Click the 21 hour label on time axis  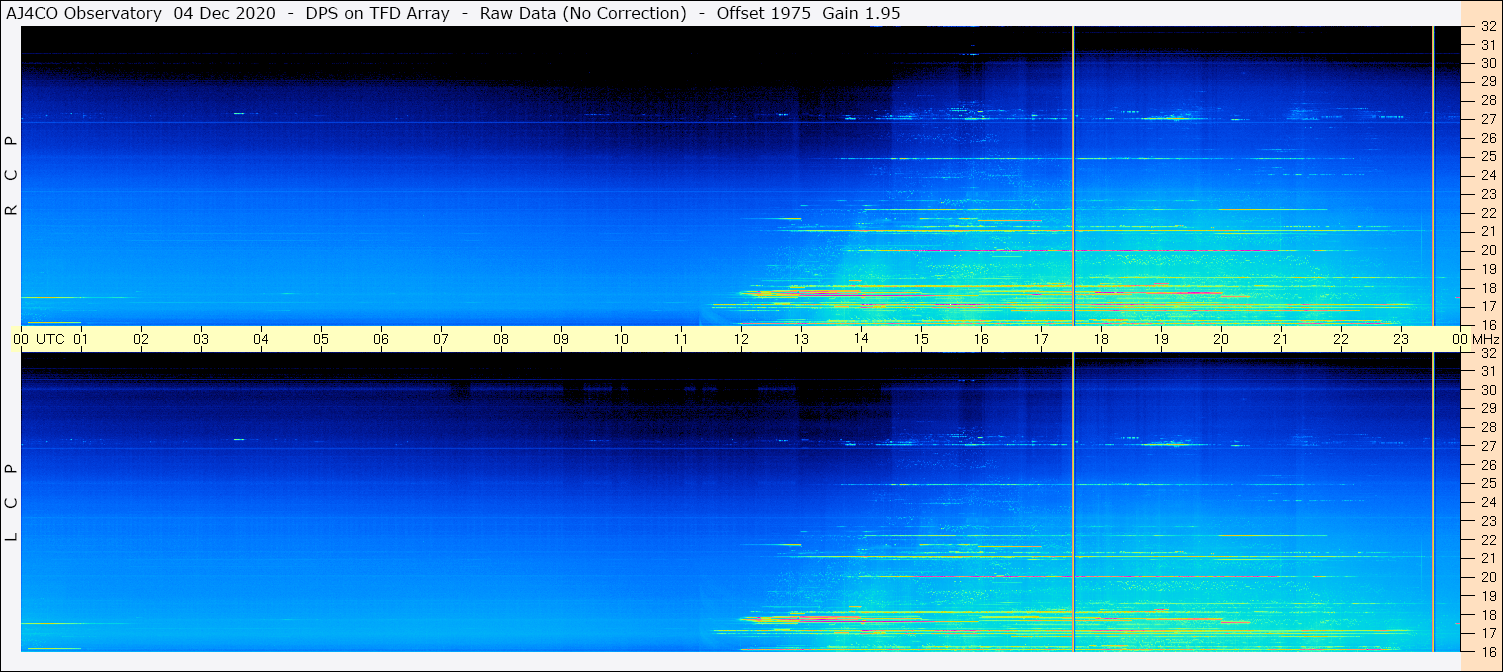(x=1281, y=339)
